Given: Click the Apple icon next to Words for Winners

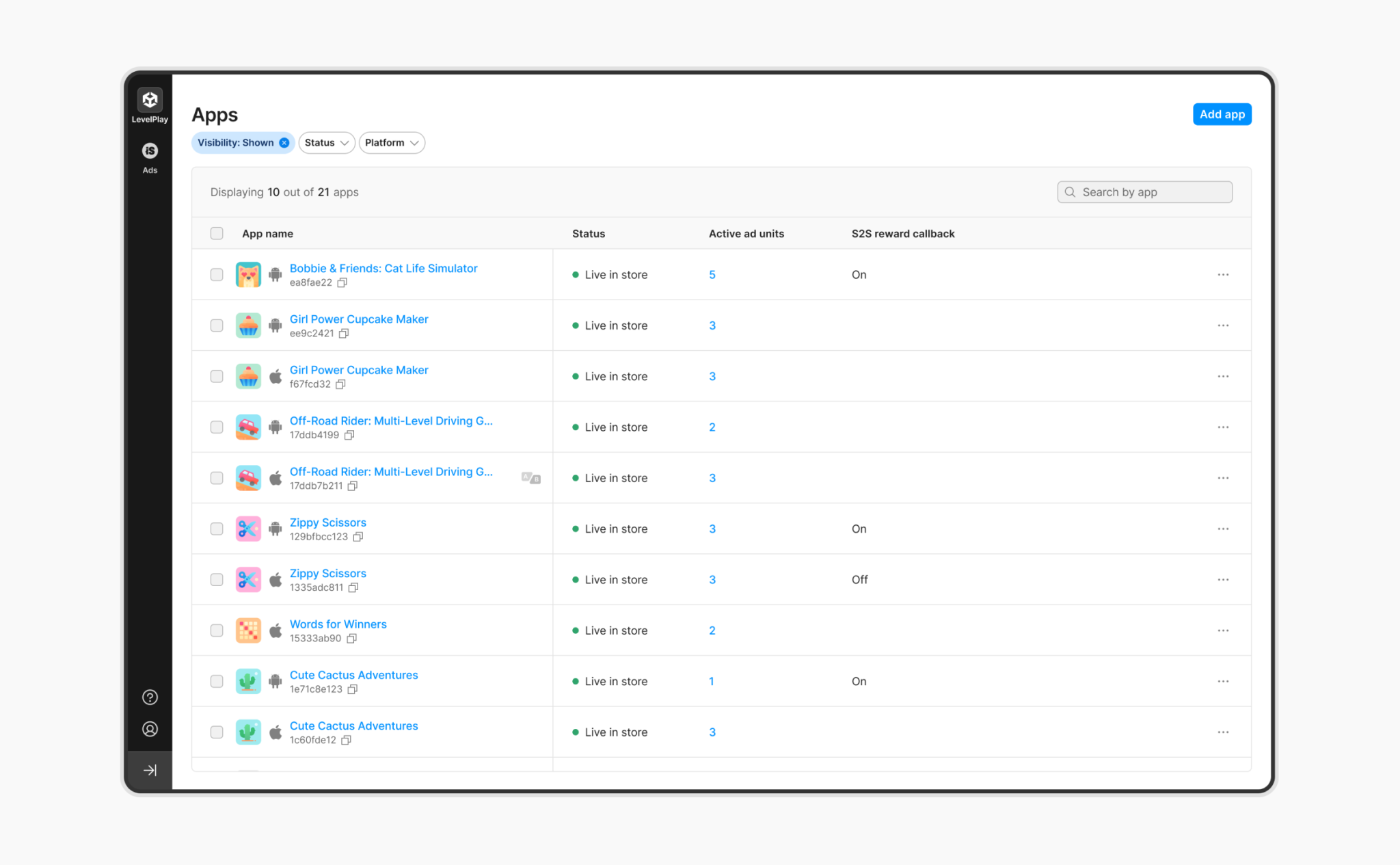Looking at the screenshot, I should click(275, 630).
